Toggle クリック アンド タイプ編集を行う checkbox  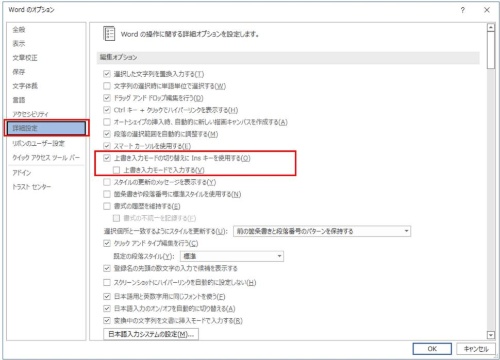pos(107,243)
